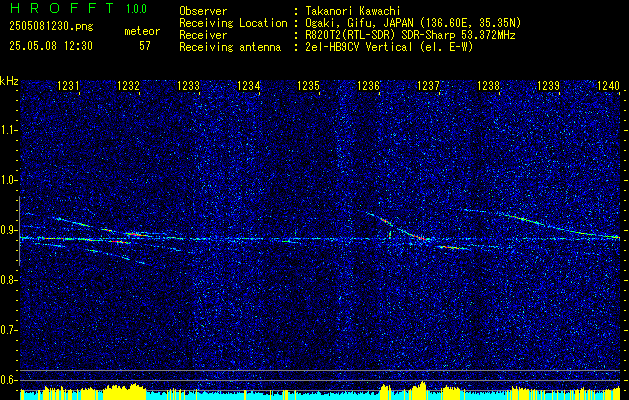Click the 1239 time marker
The height and width of the screenshot is (400, 629).
click(548, 85)
